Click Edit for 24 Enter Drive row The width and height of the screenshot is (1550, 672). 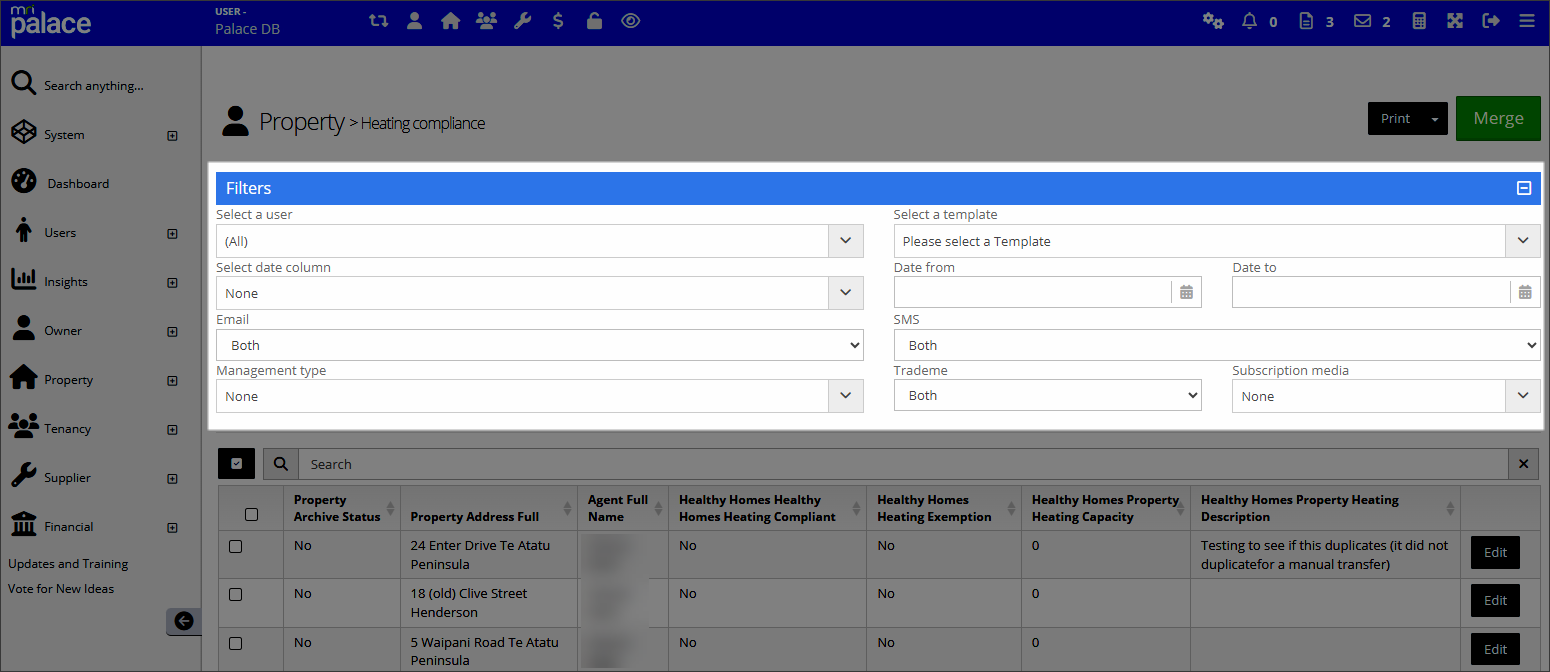coord(1495,552)
